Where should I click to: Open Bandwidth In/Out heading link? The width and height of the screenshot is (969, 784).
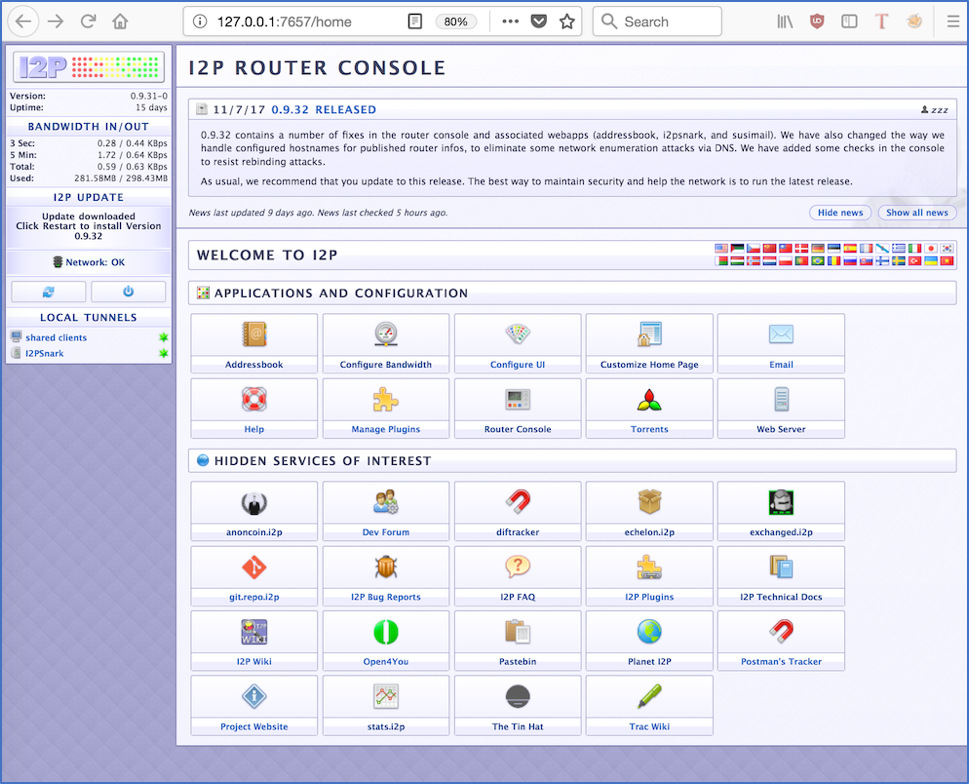pos(88,127)
